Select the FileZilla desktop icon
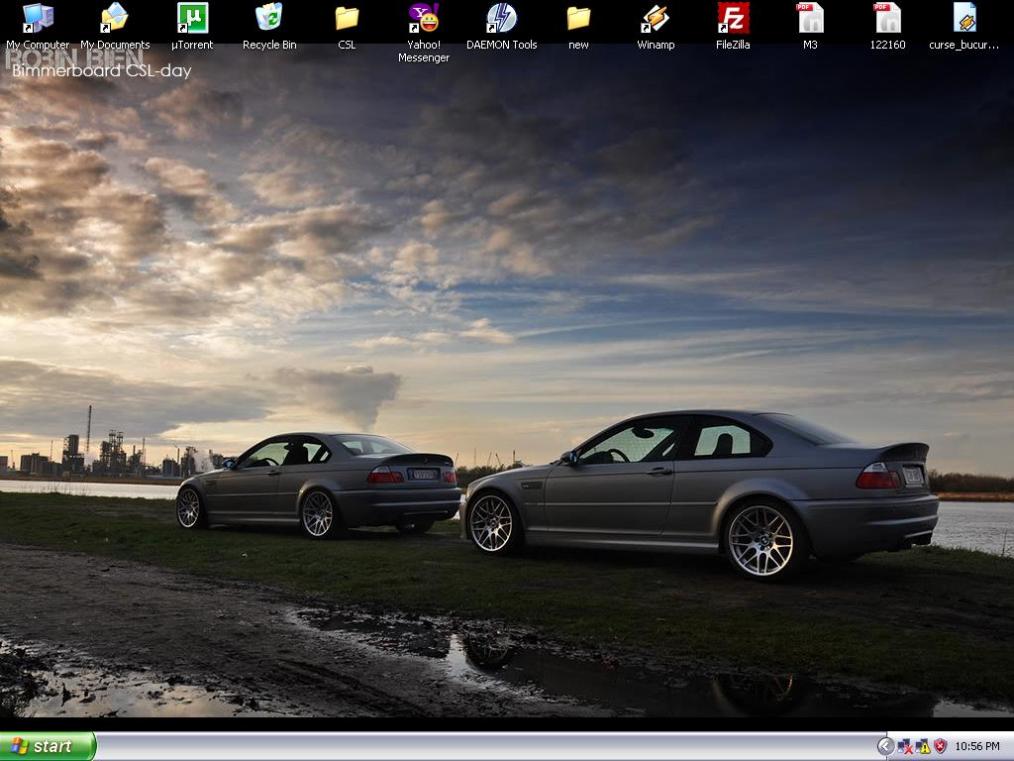 (733, 19)
